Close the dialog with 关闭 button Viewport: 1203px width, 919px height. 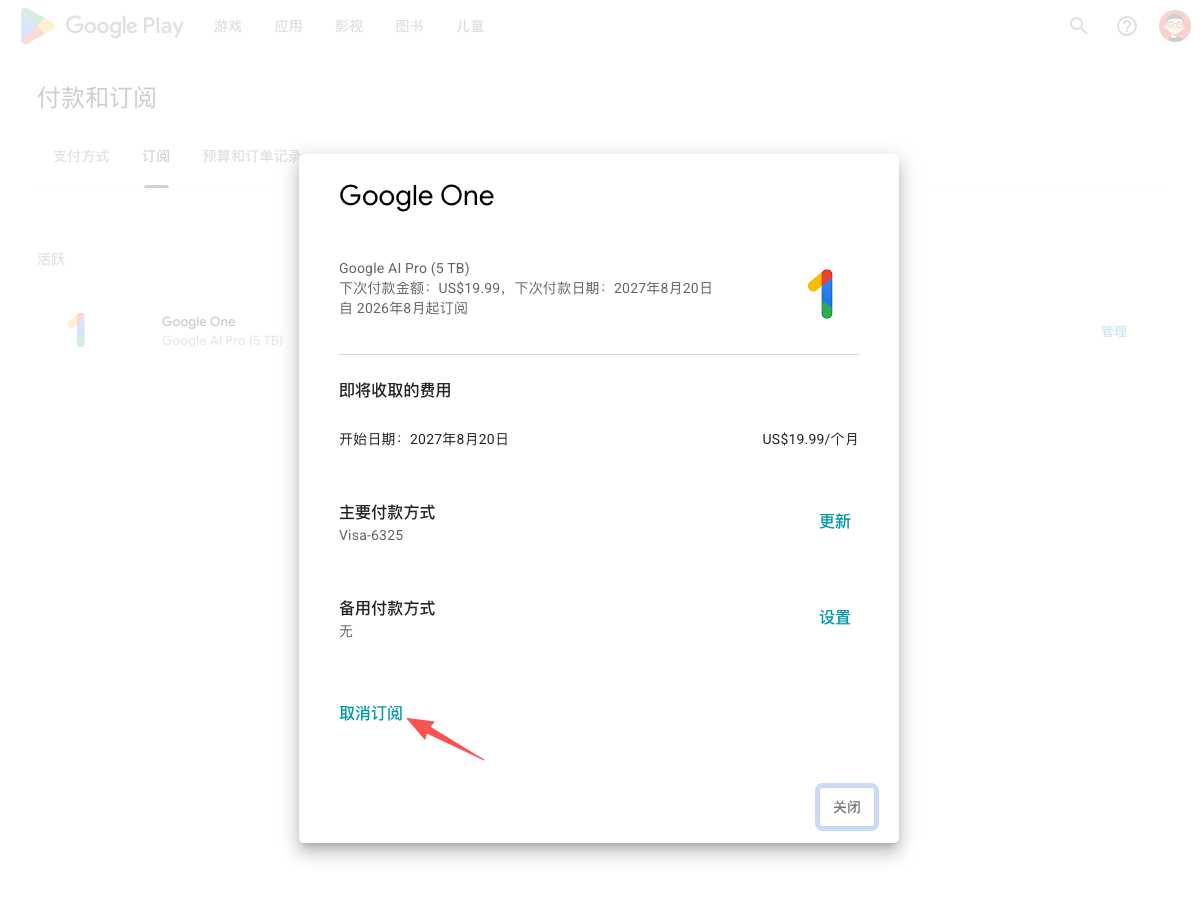coord(847,807)
